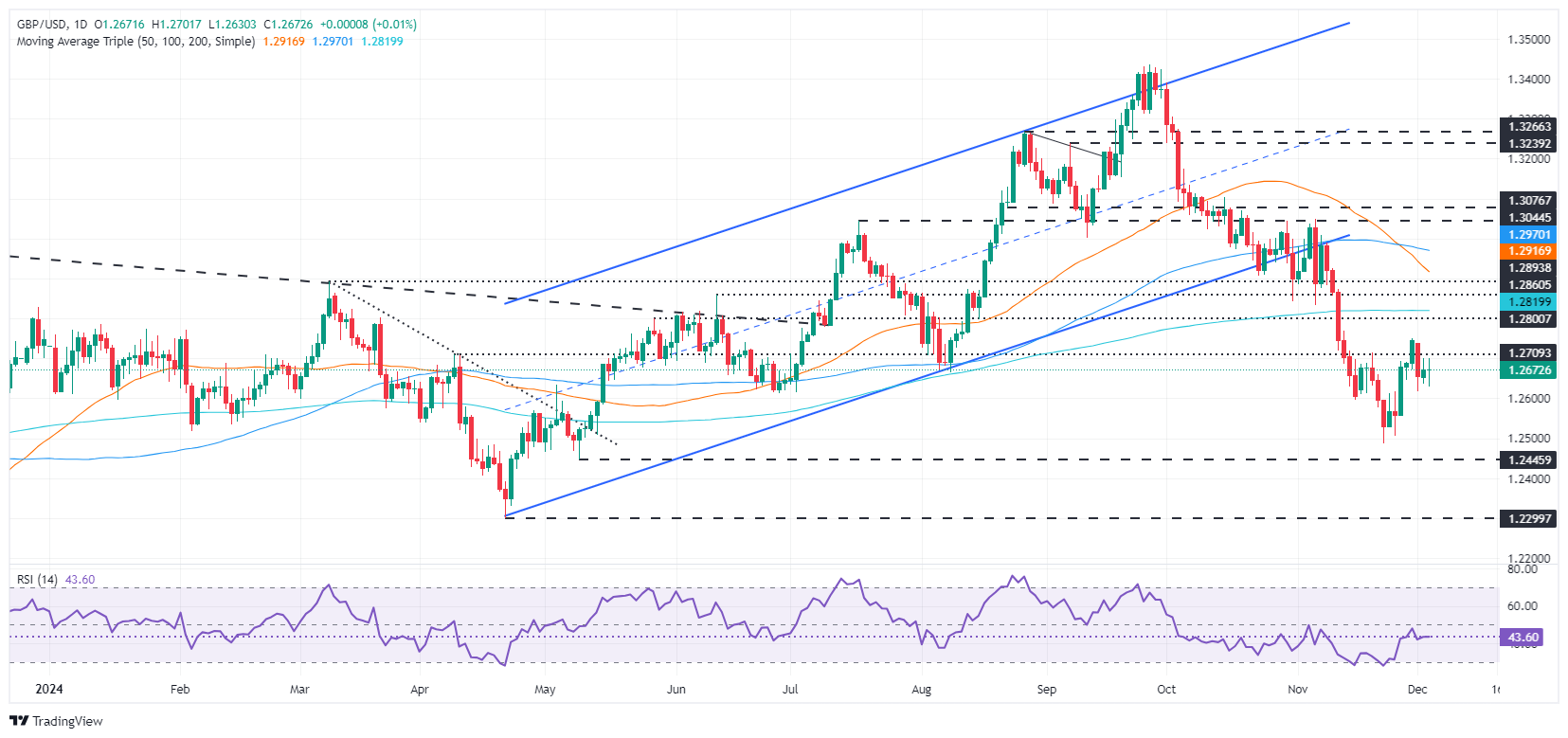This screenshot has height=738, width=1568.
Task: Select the 2024 label on time axis
Action: coord(48,690)
